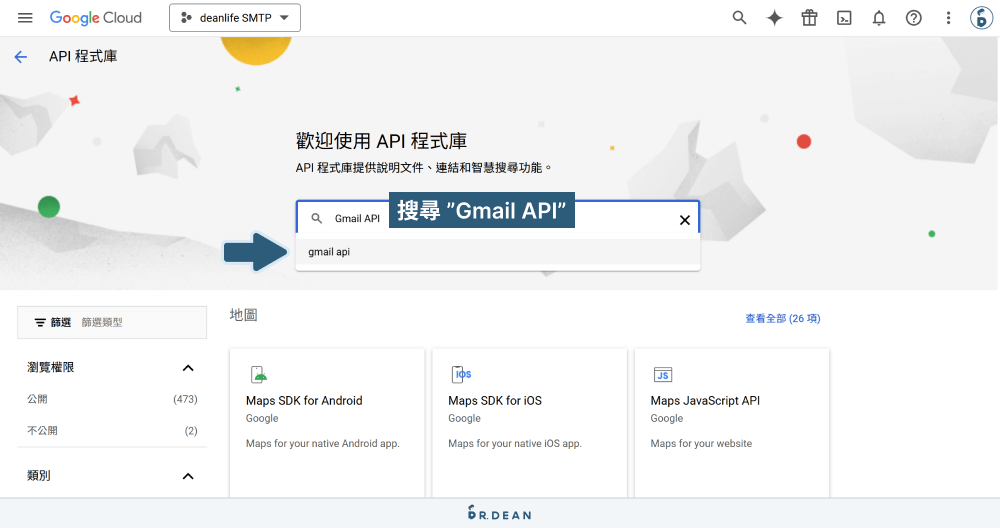
Task: Collapse the 類別 section
Action: [188, 476]
